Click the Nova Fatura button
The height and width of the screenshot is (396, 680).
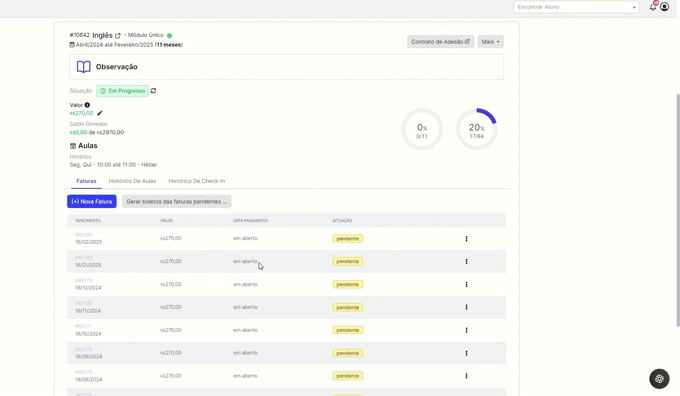point(92,201)
